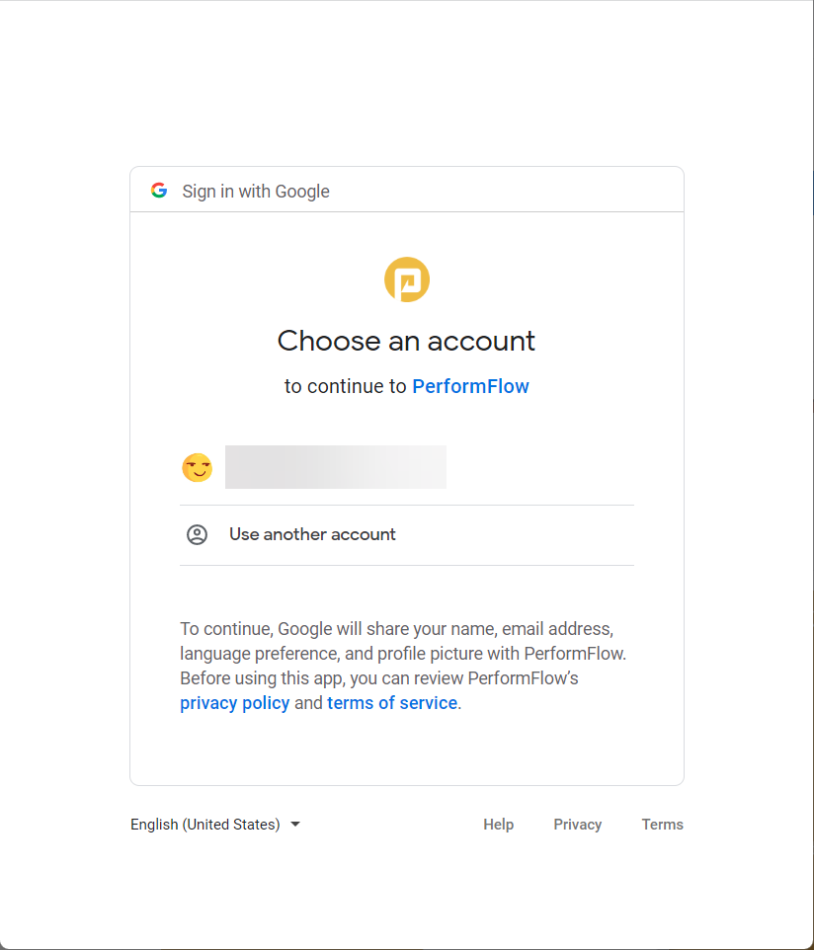Click the winking emoji account avatar

pos(197,467)
